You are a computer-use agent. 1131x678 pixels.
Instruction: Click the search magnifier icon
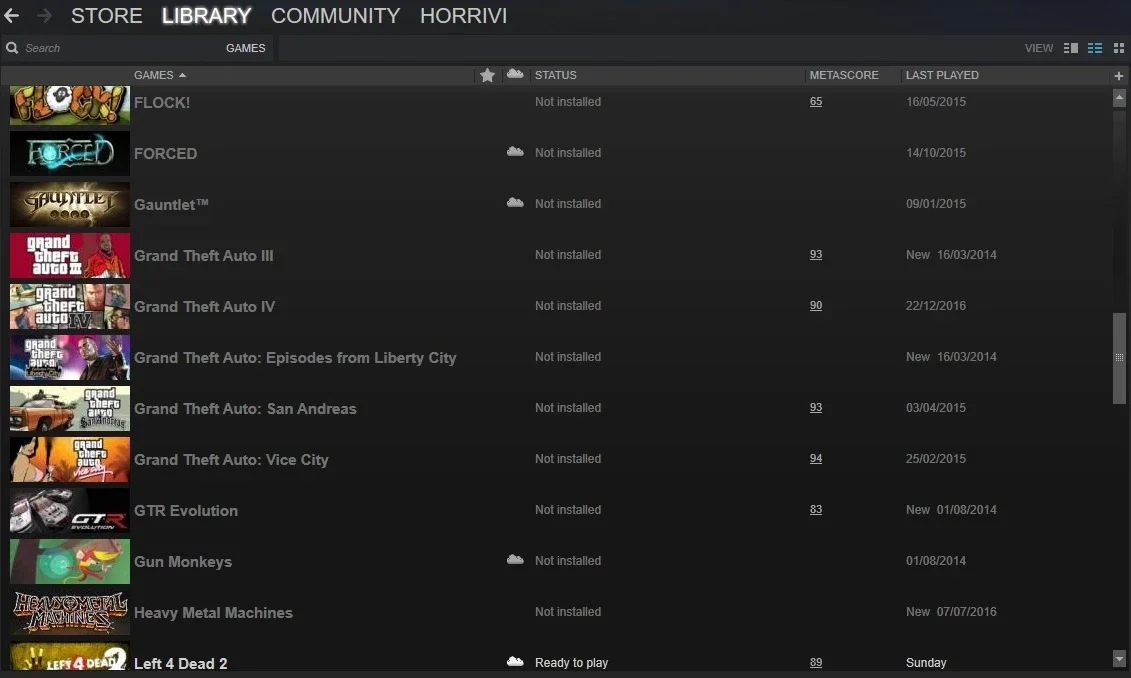click(x=12, y=48)
